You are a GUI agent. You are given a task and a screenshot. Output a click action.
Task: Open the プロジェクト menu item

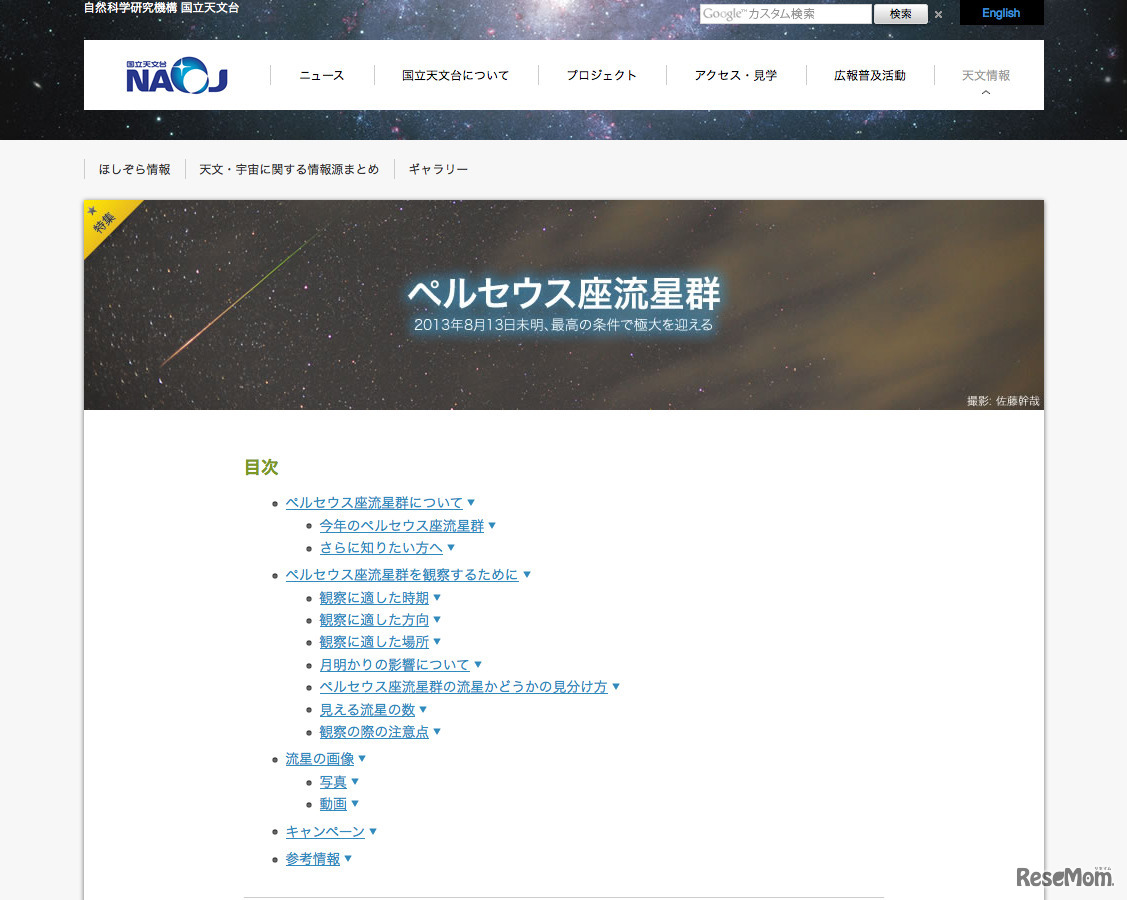(x=602, y=74)
